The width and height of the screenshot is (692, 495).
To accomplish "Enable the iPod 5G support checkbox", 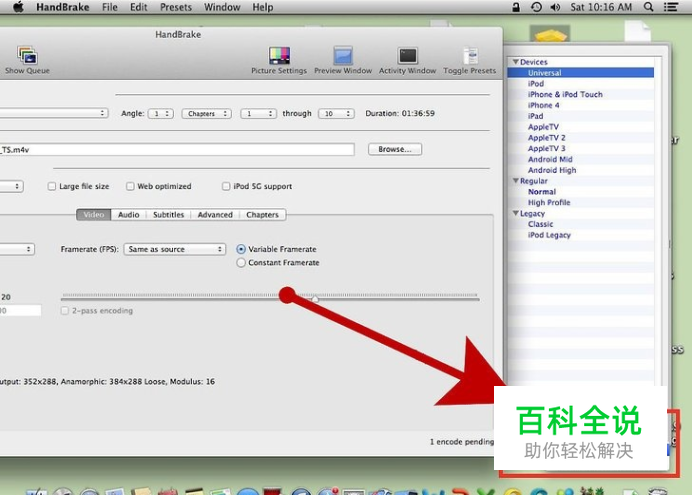I will (x=226, y=186).
